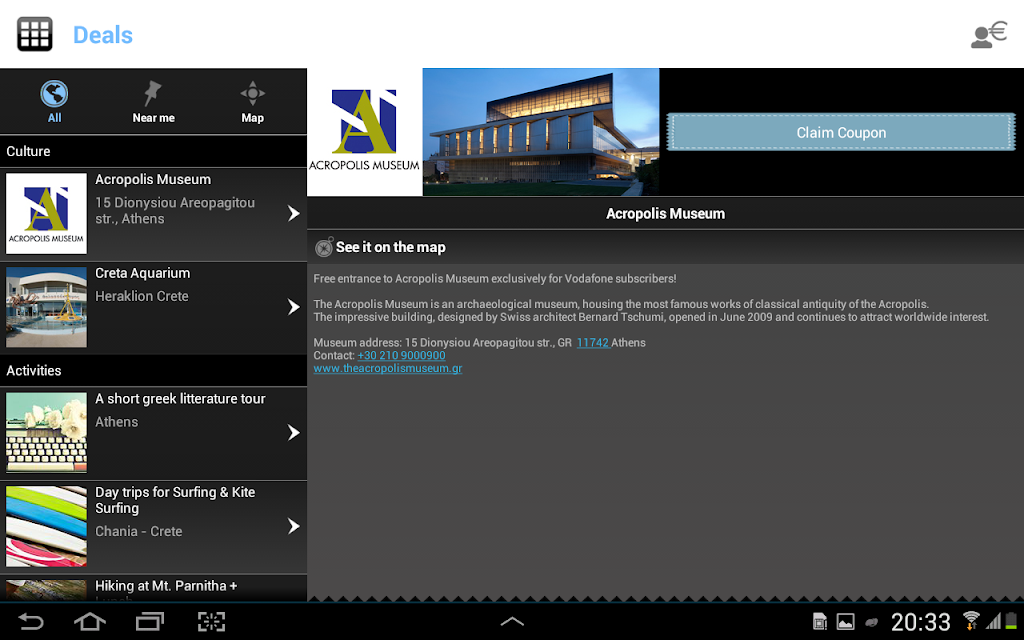This screenshot has height=640, width=1024.
Task: Open the app grid menu icon
Action: (35, 35)
